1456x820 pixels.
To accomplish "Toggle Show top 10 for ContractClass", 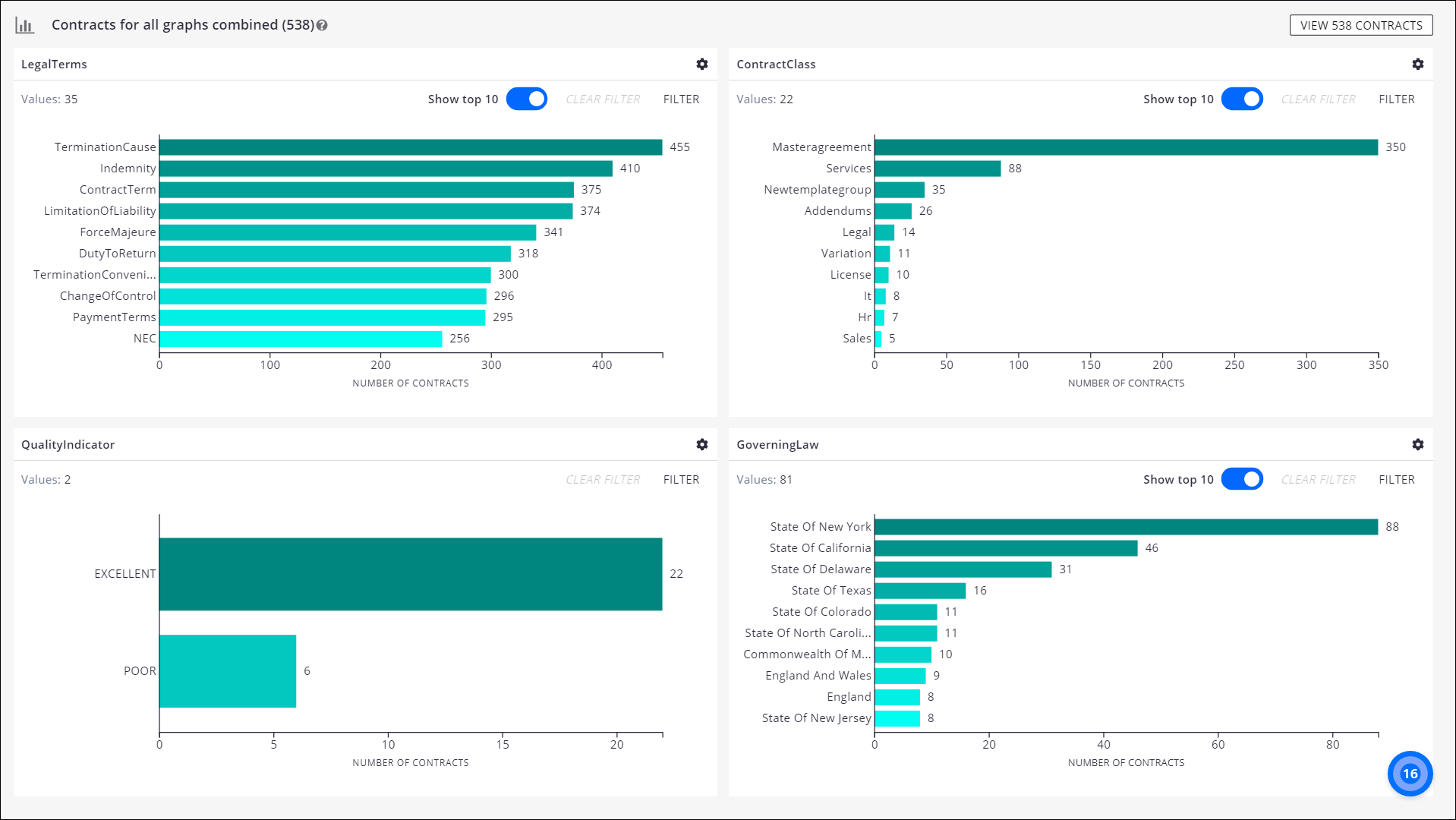I will 1242,99.
